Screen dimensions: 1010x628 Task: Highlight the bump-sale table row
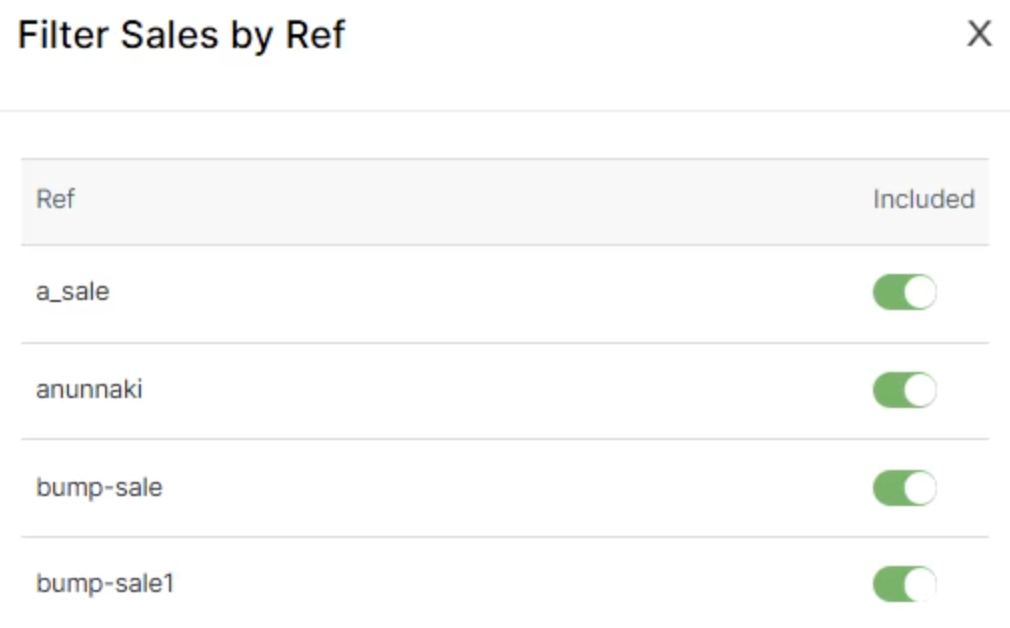(x=450, y=488)
